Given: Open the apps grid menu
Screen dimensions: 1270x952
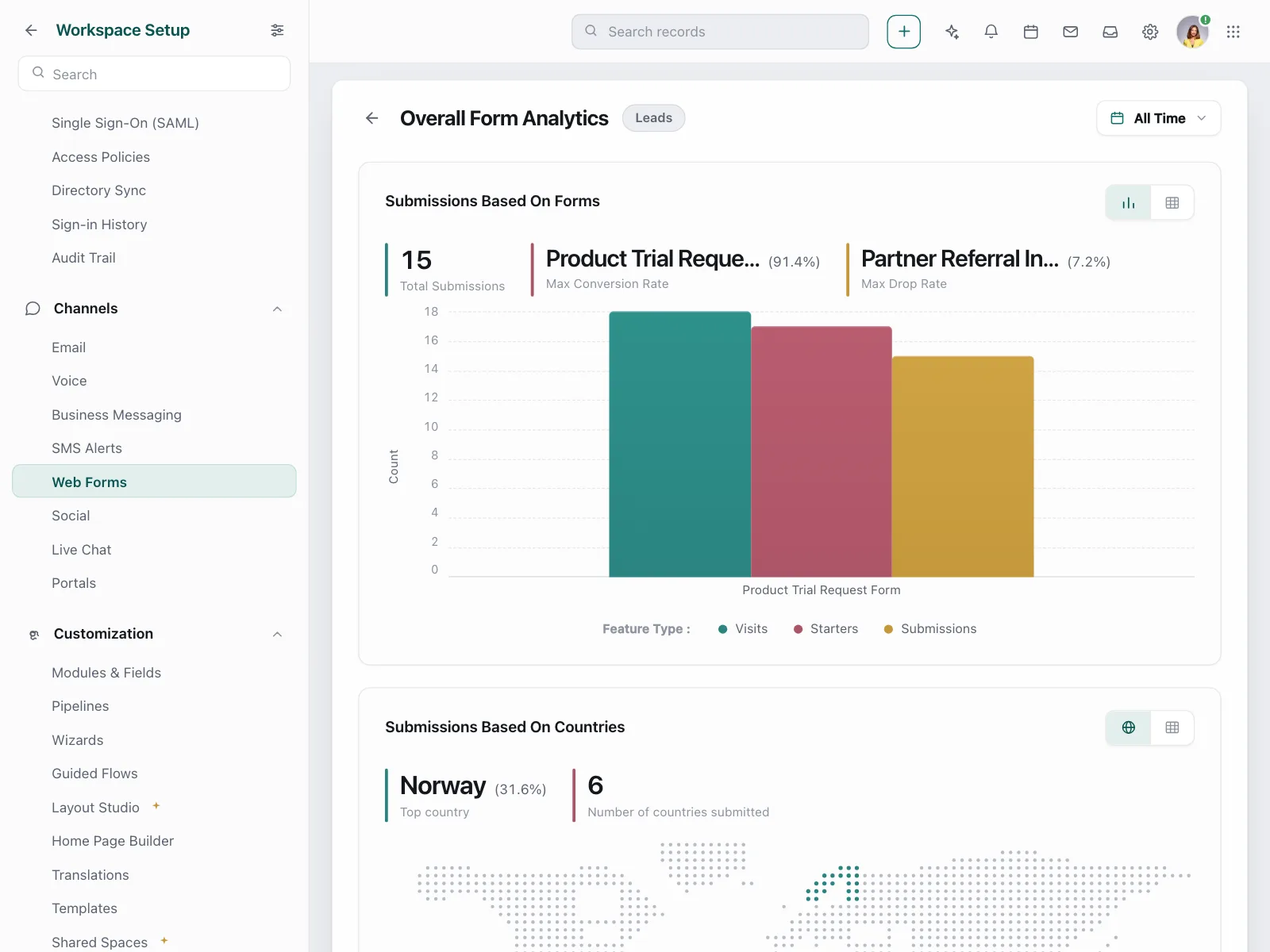Looking at the screenshot, I should [x=1233, y=32].
